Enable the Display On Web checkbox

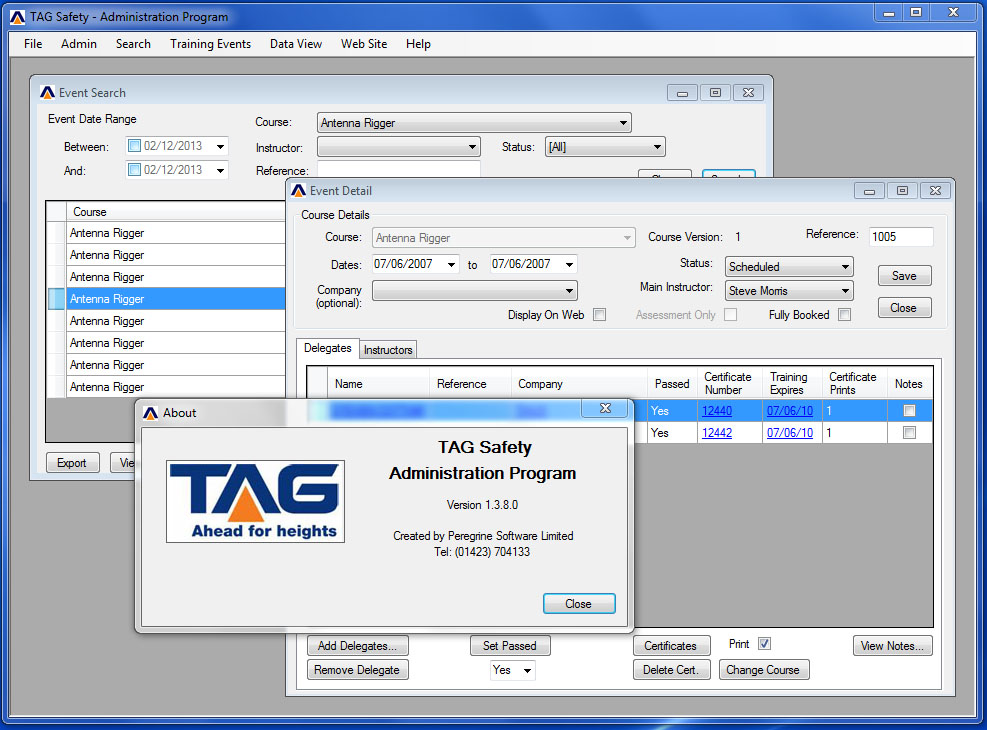[600, 315]
